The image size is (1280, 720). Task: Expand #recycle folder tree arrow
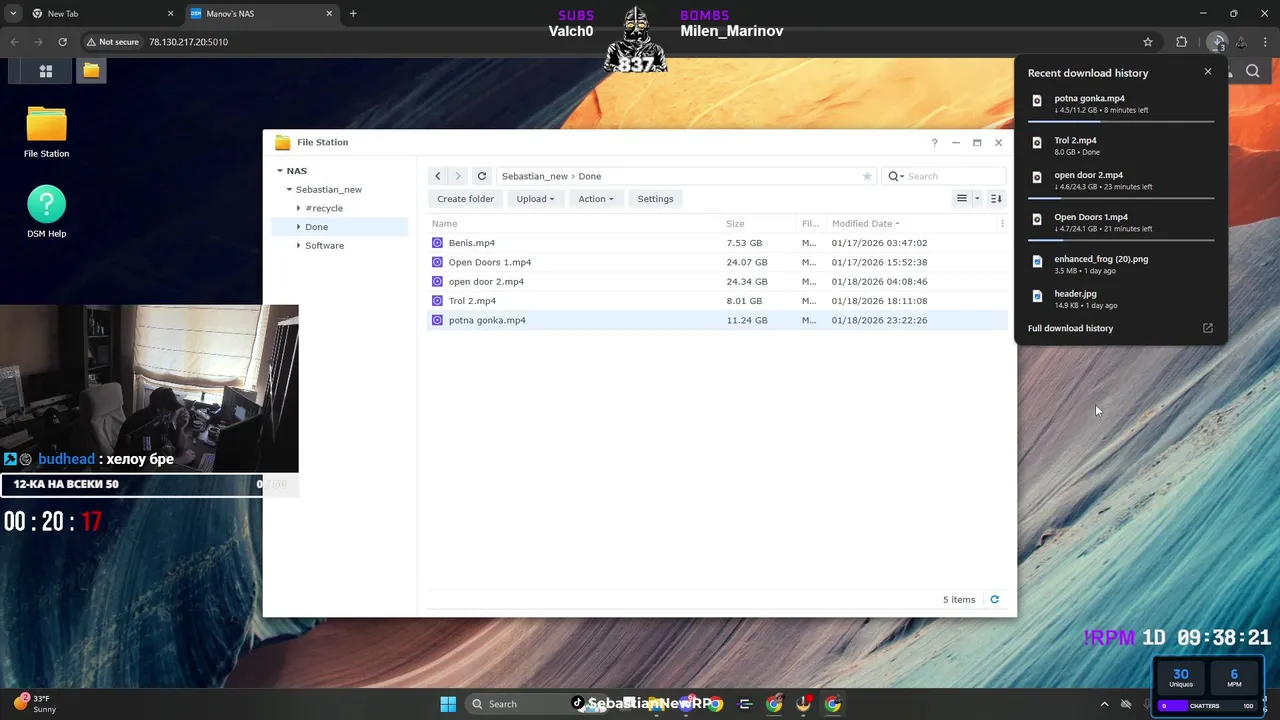(x=299, y=208)
